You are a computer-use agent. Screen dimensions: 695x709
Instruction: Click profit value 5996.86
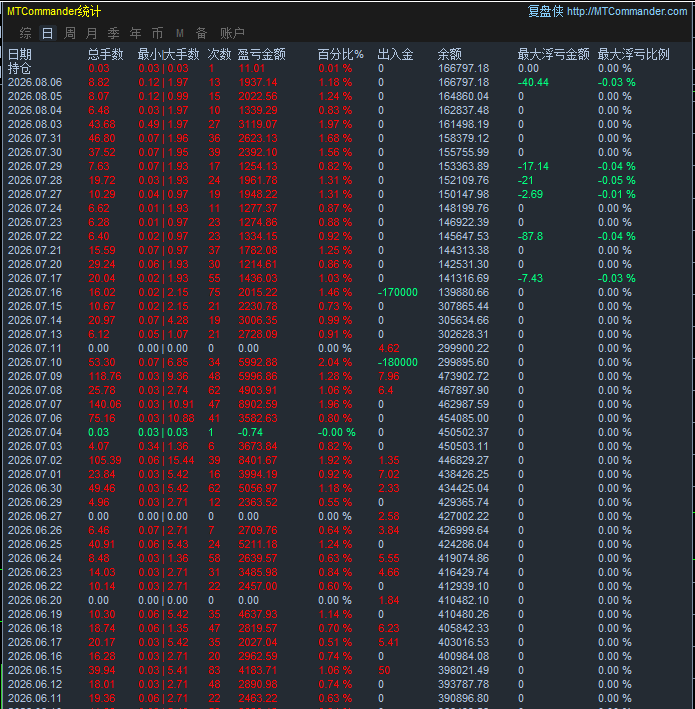(x=258, y=377)
